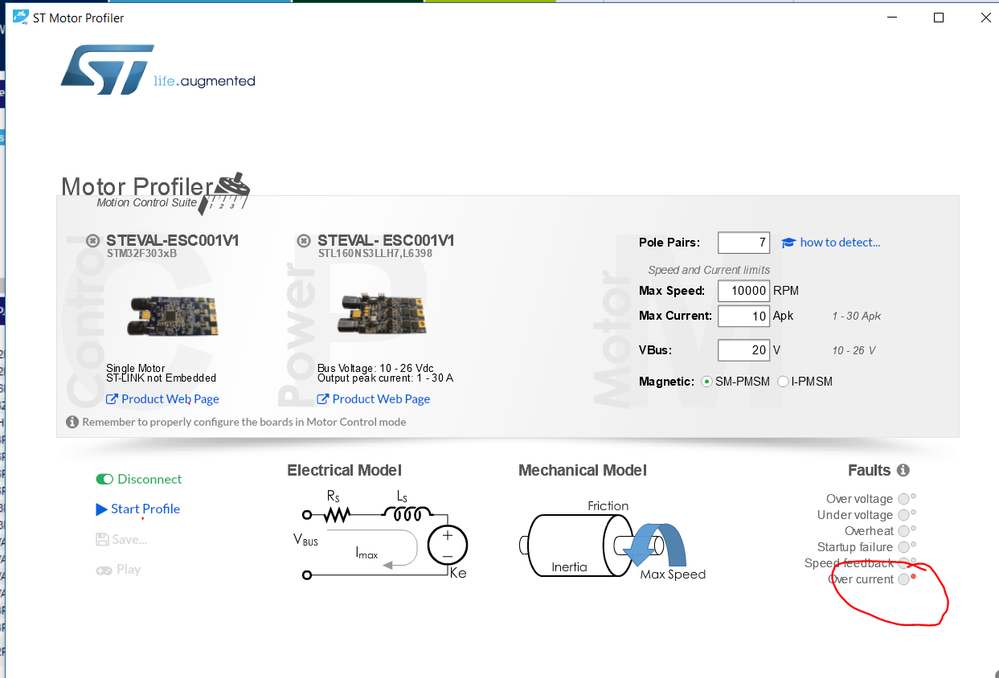The width and height of the screenshot is (999, 678).
Task: Click the ST Motor Profiler title bar app icon
Action: pos(20,17)
